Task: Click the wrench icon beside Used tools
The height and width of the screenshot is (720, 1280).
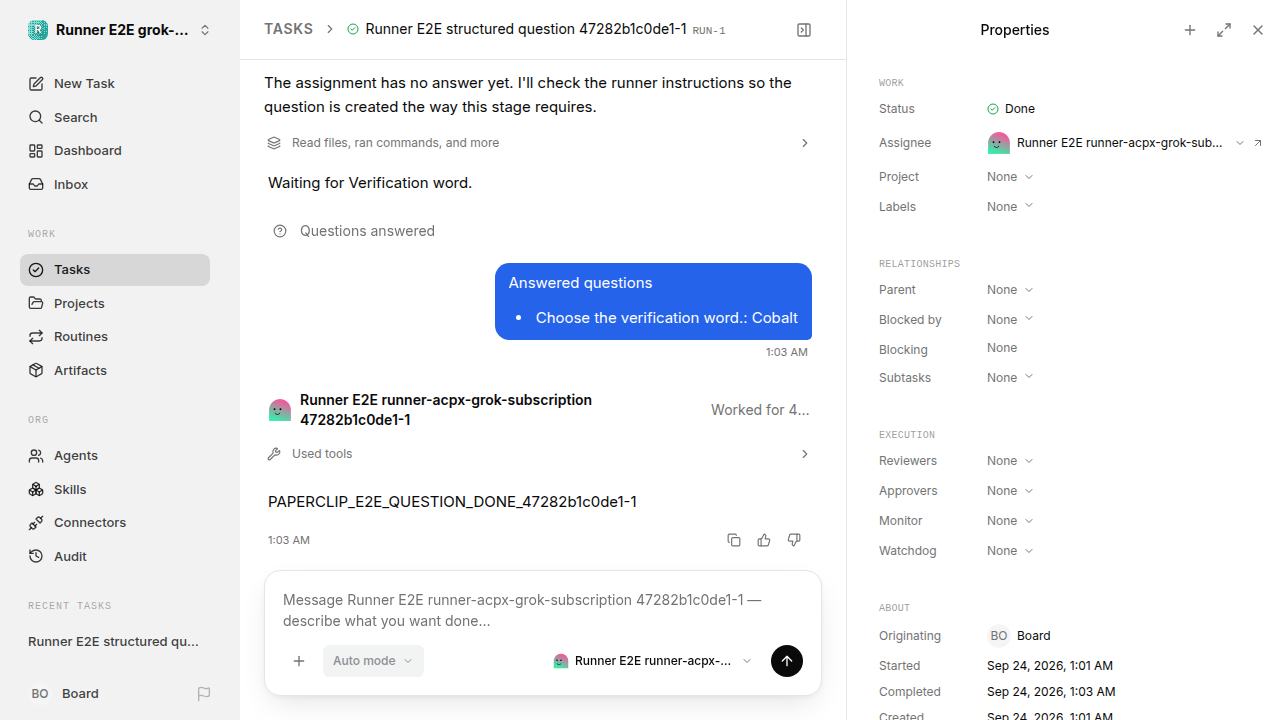Action: (274, 454)
